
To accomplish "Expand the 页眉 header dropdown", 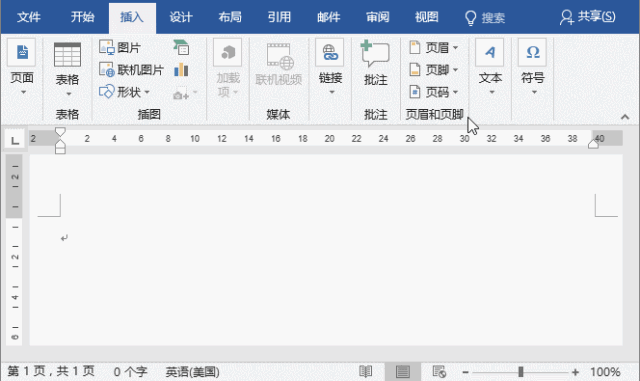I will pyautogui.click(x=456, y=48).
